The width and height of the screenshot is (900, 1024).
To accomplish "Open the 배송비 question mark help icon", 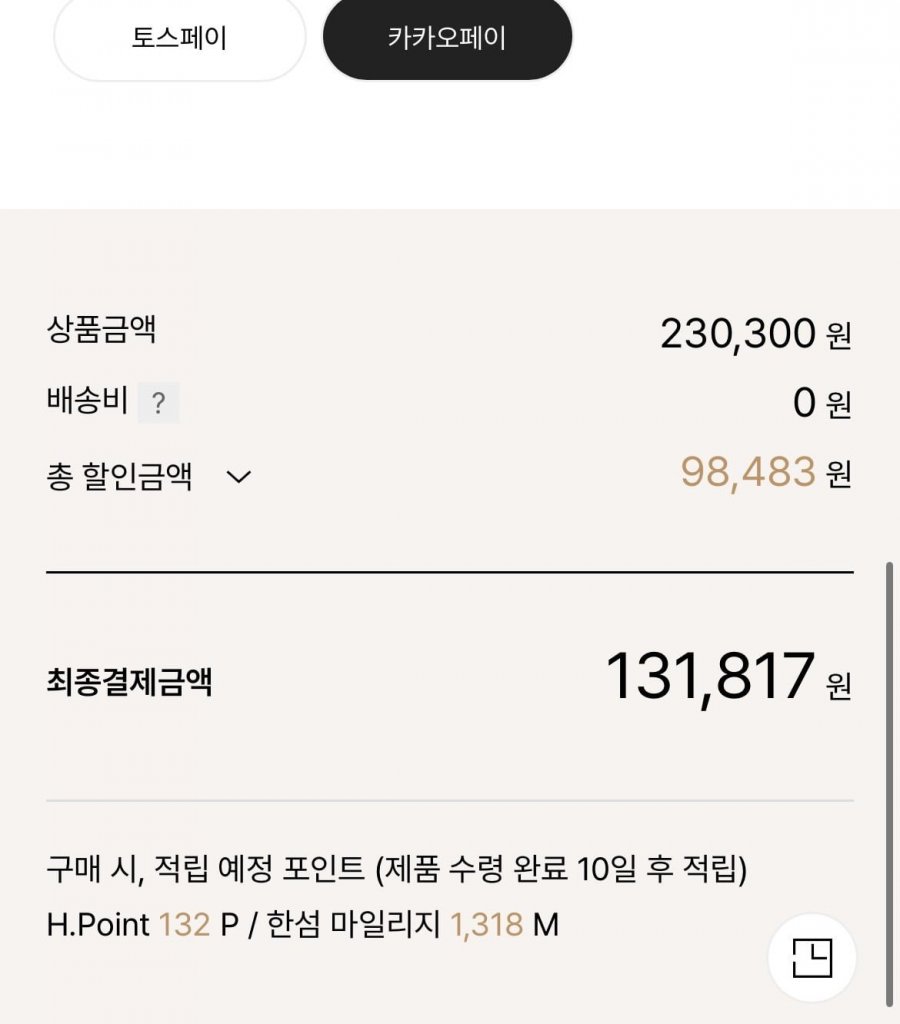I will coord(158,403).
